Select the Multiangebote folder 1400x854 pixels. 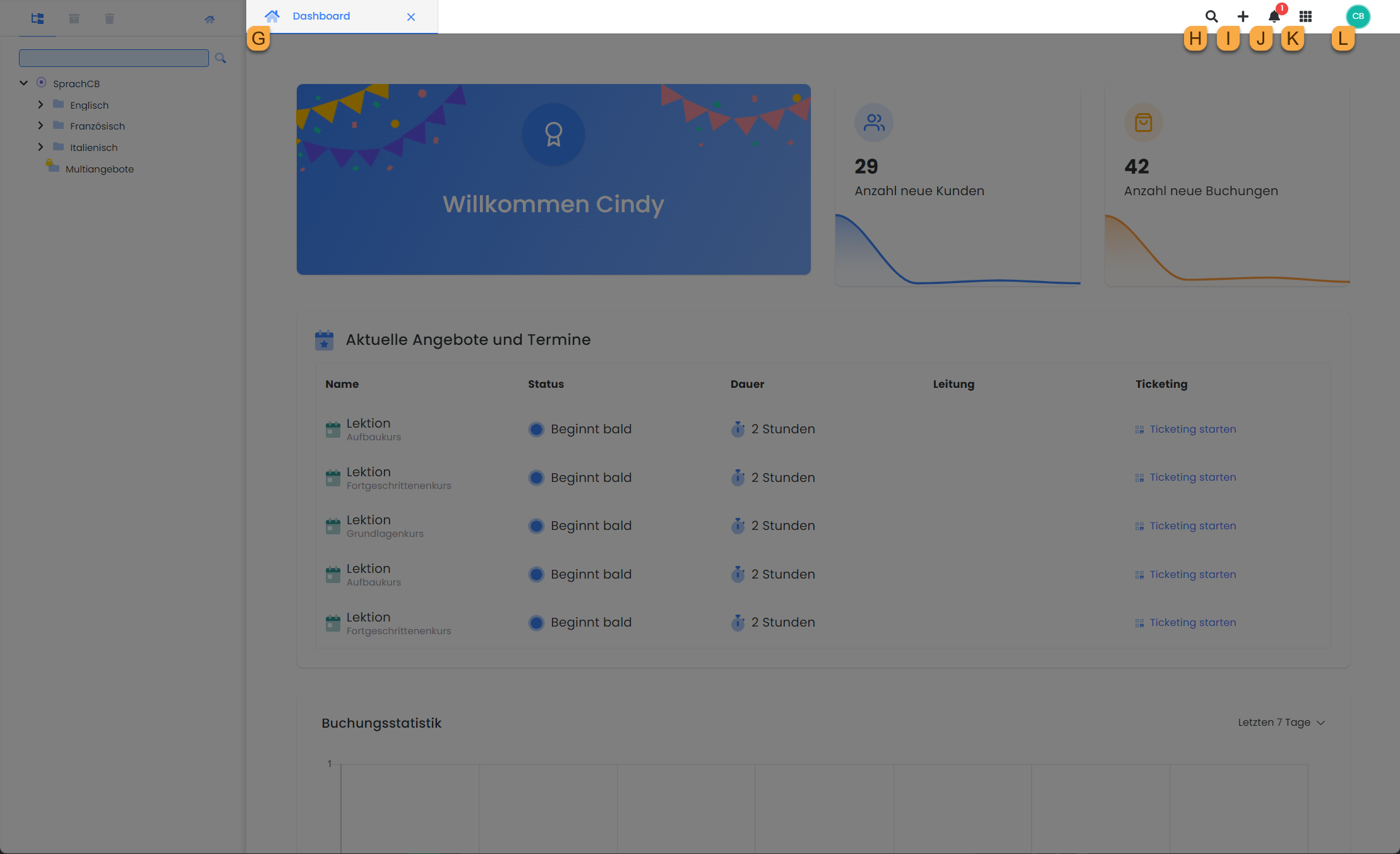coord(99,169)
